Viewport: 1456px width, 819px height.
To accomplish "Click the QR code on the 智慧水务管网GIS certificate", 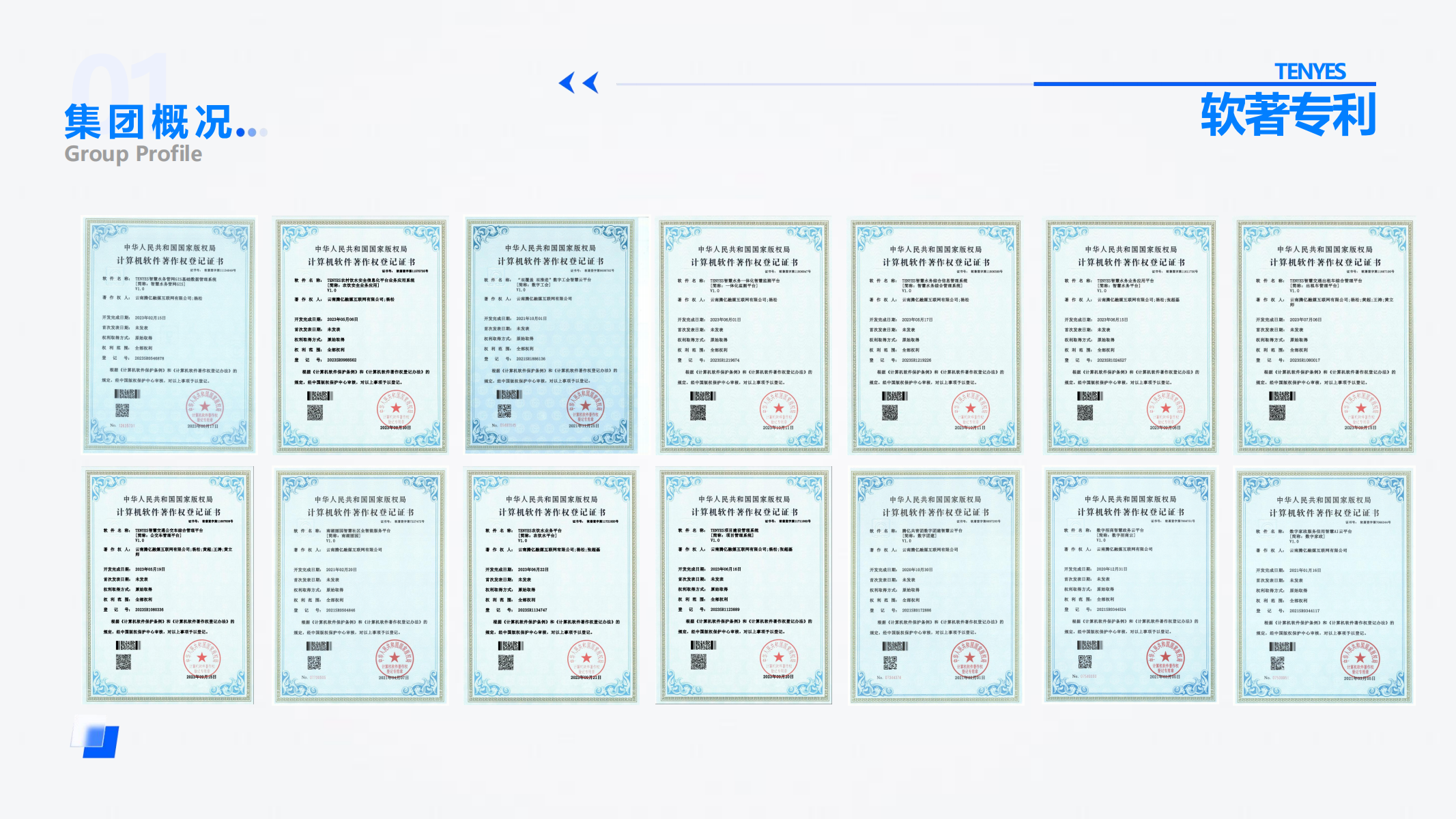I will click(x=122, y=410).
